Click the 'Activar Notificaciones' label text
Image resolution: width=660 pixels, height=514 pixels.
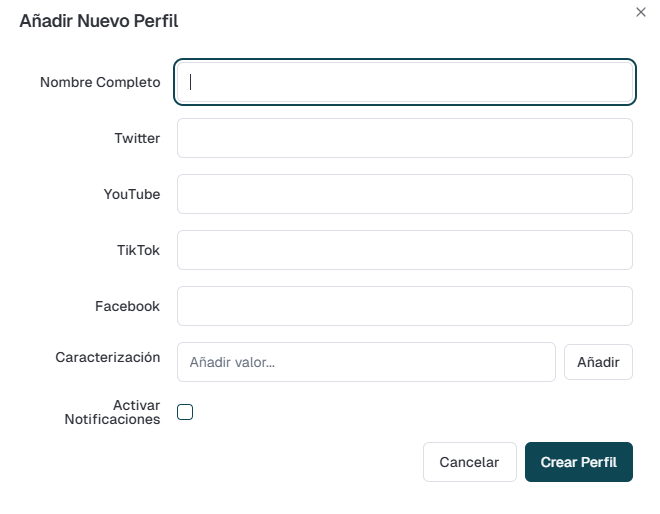point(112,412)
